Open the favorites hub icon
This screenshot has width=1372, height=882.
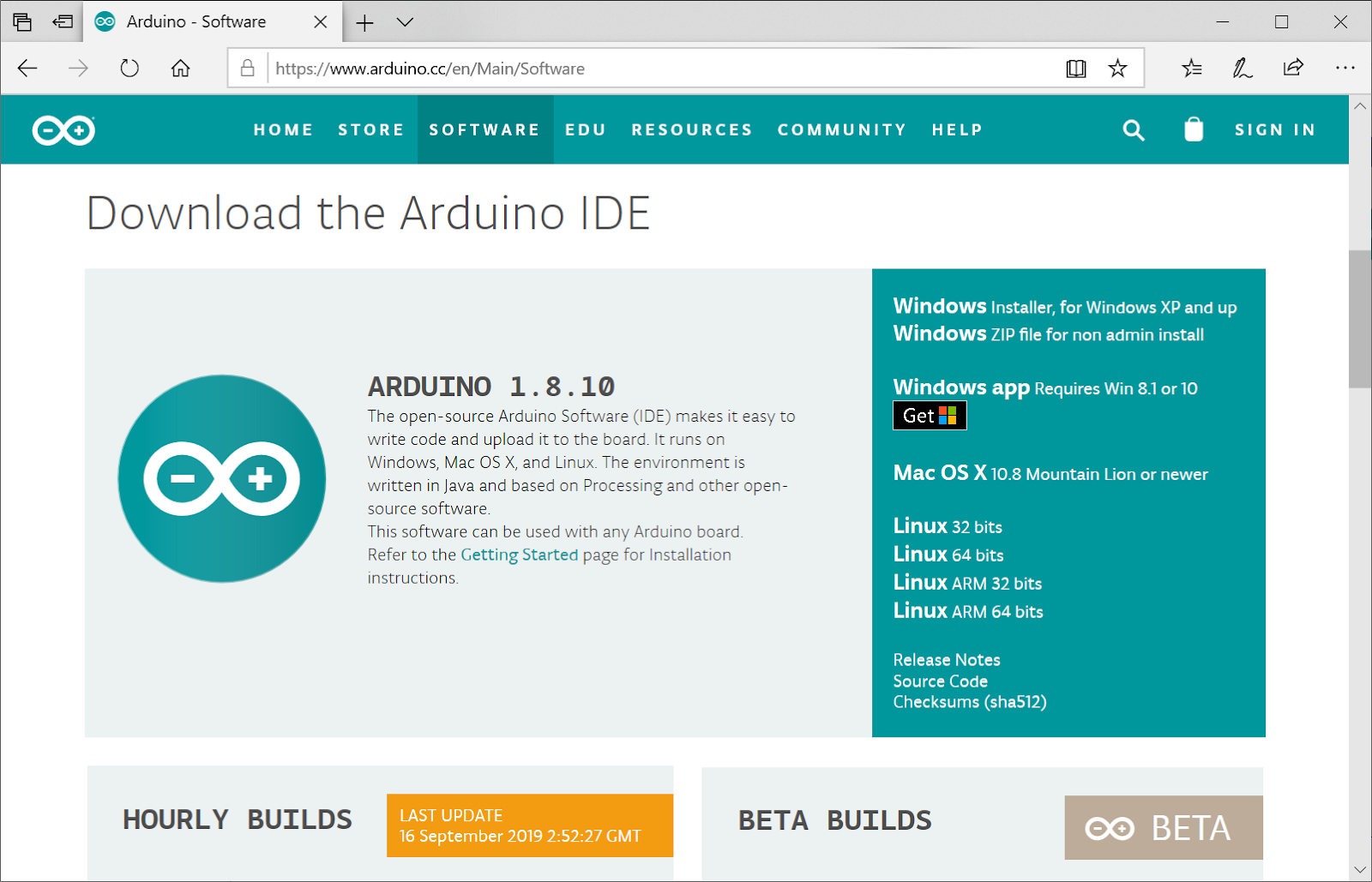pyautogui.click(x=1192, y=69)
